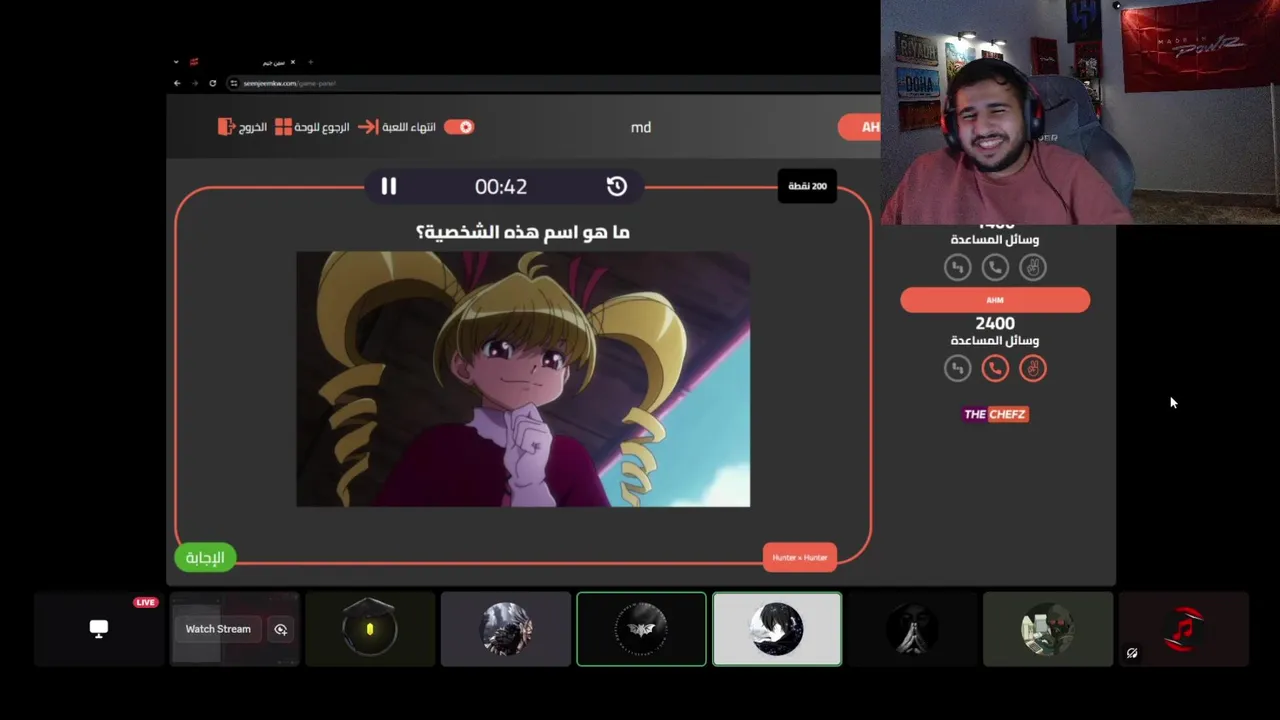The height and width of the screenshot is (720, 1280).
Task: Click the 2400 score for team AHM
Action: [995, 324]
